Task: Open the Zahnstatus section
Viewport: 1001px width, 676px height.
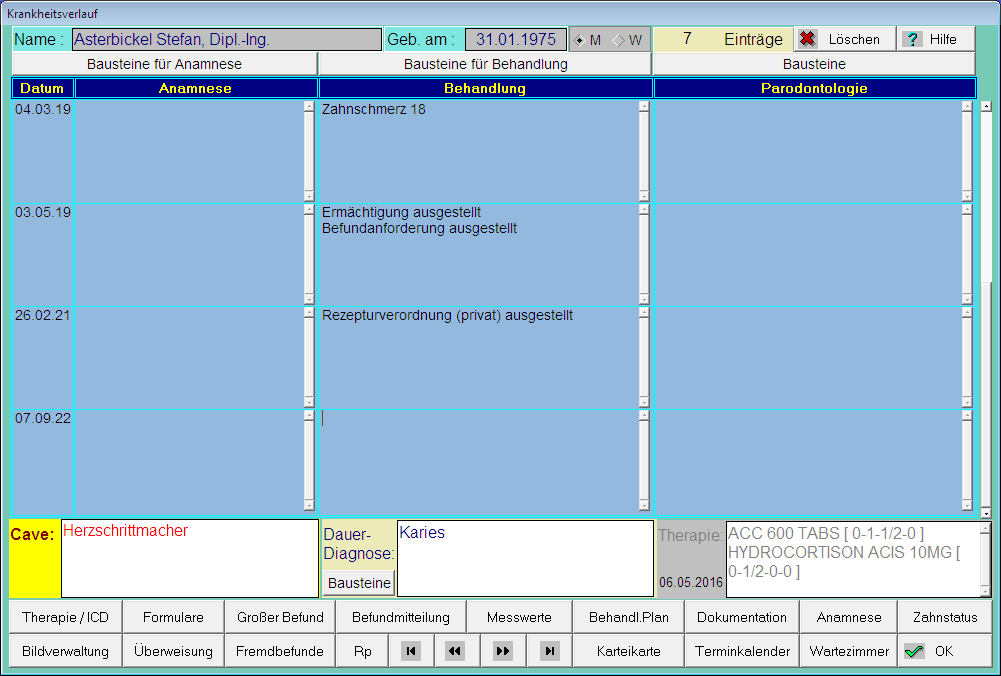Action: [944, 617]
